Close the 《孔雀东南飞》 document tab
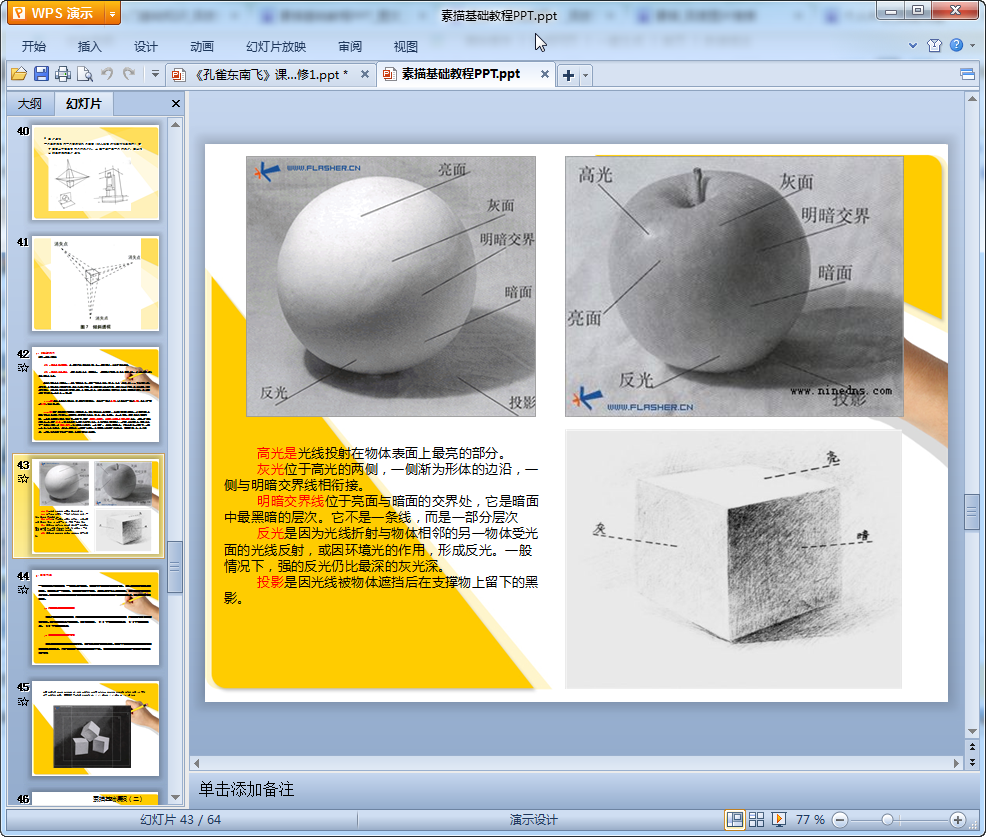Image resolution: width=986 pixels, height=837 pixels. click(x=365, y=74)
